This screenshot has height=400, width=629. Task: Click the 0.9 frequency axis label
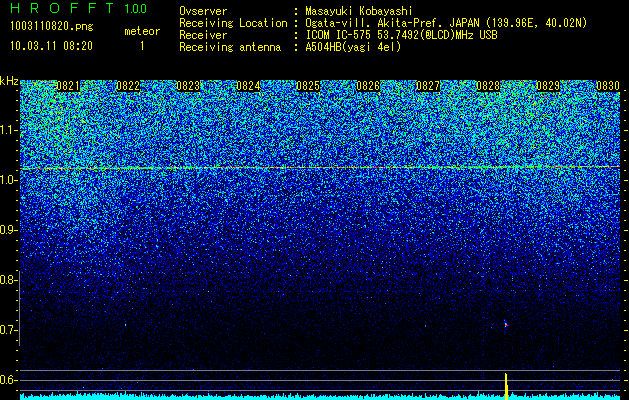pos(7,230)
